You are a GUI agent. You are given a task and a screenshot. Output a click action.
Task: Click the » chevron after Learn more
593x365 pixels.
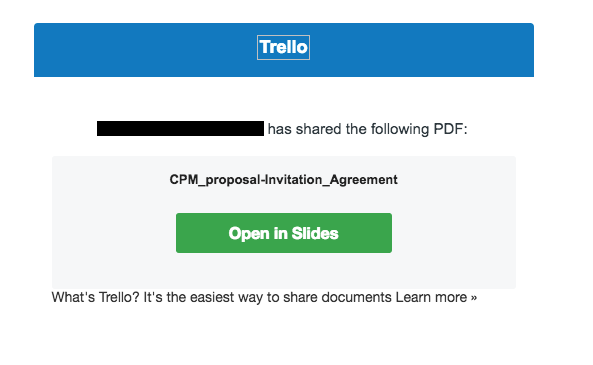[473, 298]
